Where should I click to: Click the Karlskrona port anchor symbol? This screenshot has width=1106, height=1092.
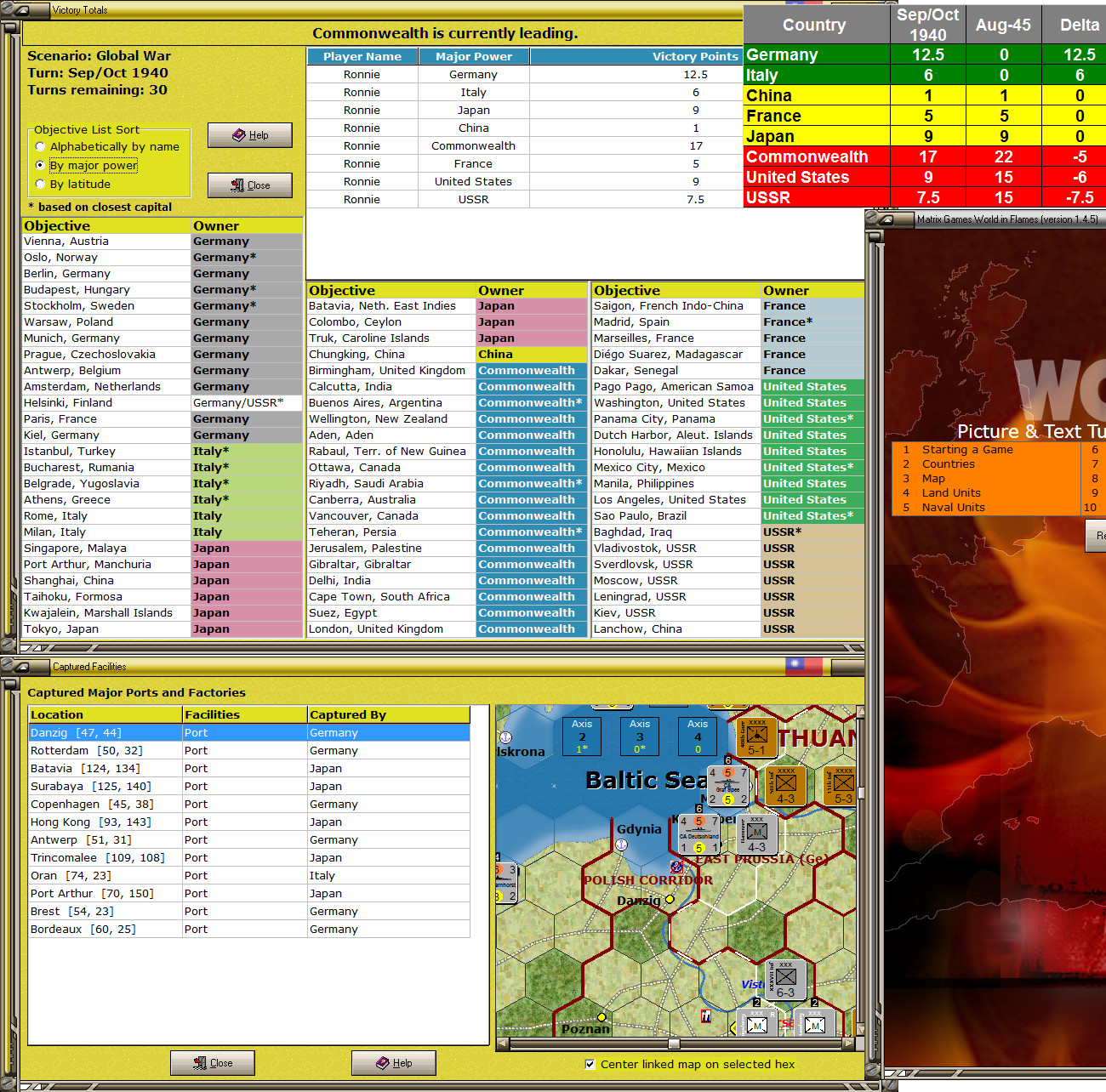[505, 737]
